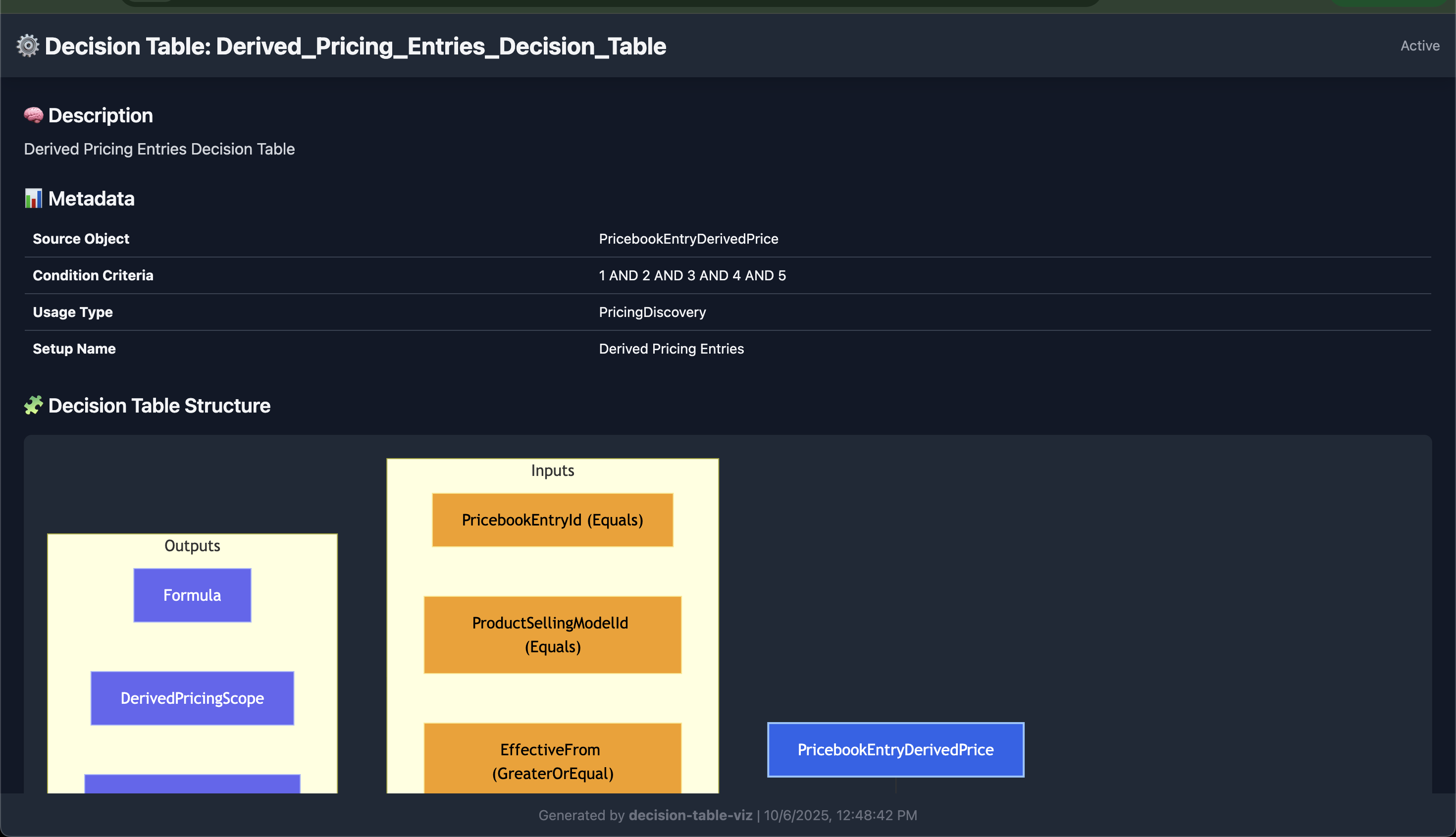Viewport: 1456px width, 837px height.
Task: Click the decision-table-viz text in the footer
Action: click(690, 815)
